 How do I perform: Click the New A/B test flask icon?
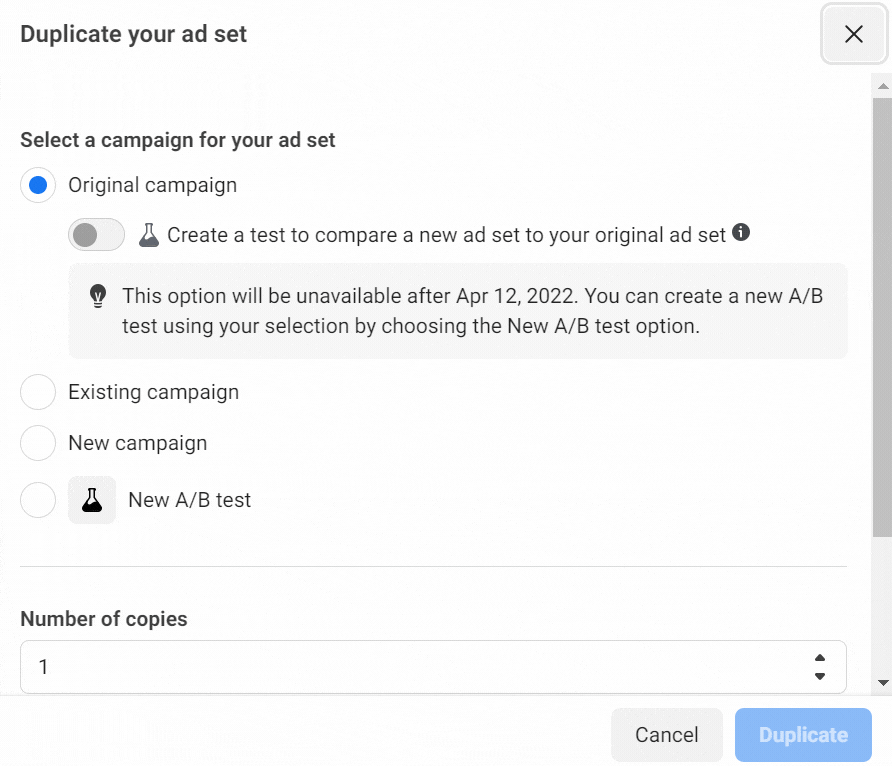coord(92,500)
